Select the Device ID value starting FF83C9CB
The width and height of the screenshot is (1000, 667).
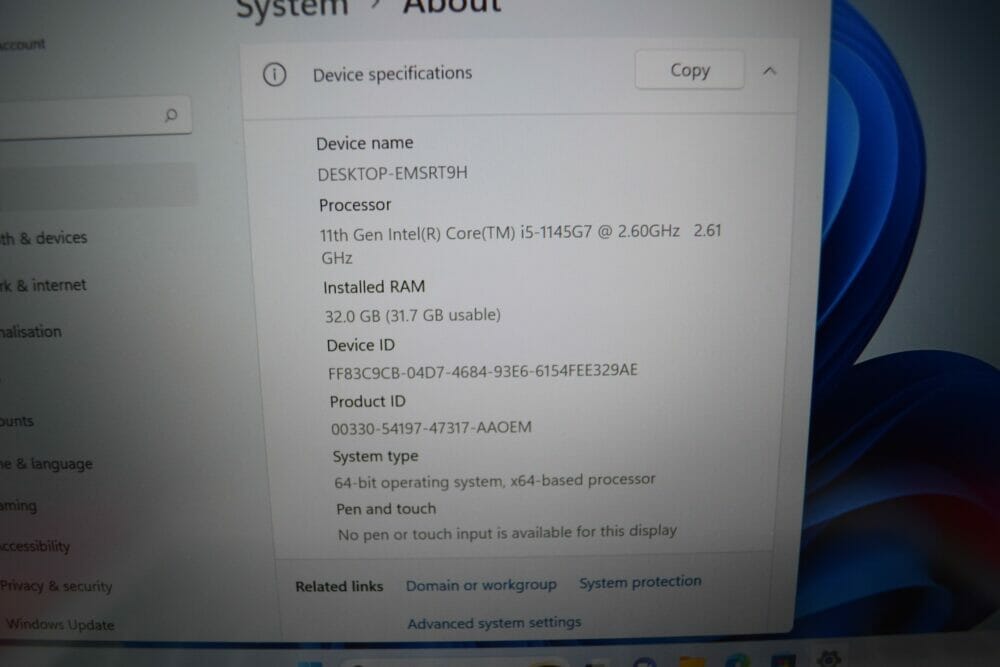(482, 371)
